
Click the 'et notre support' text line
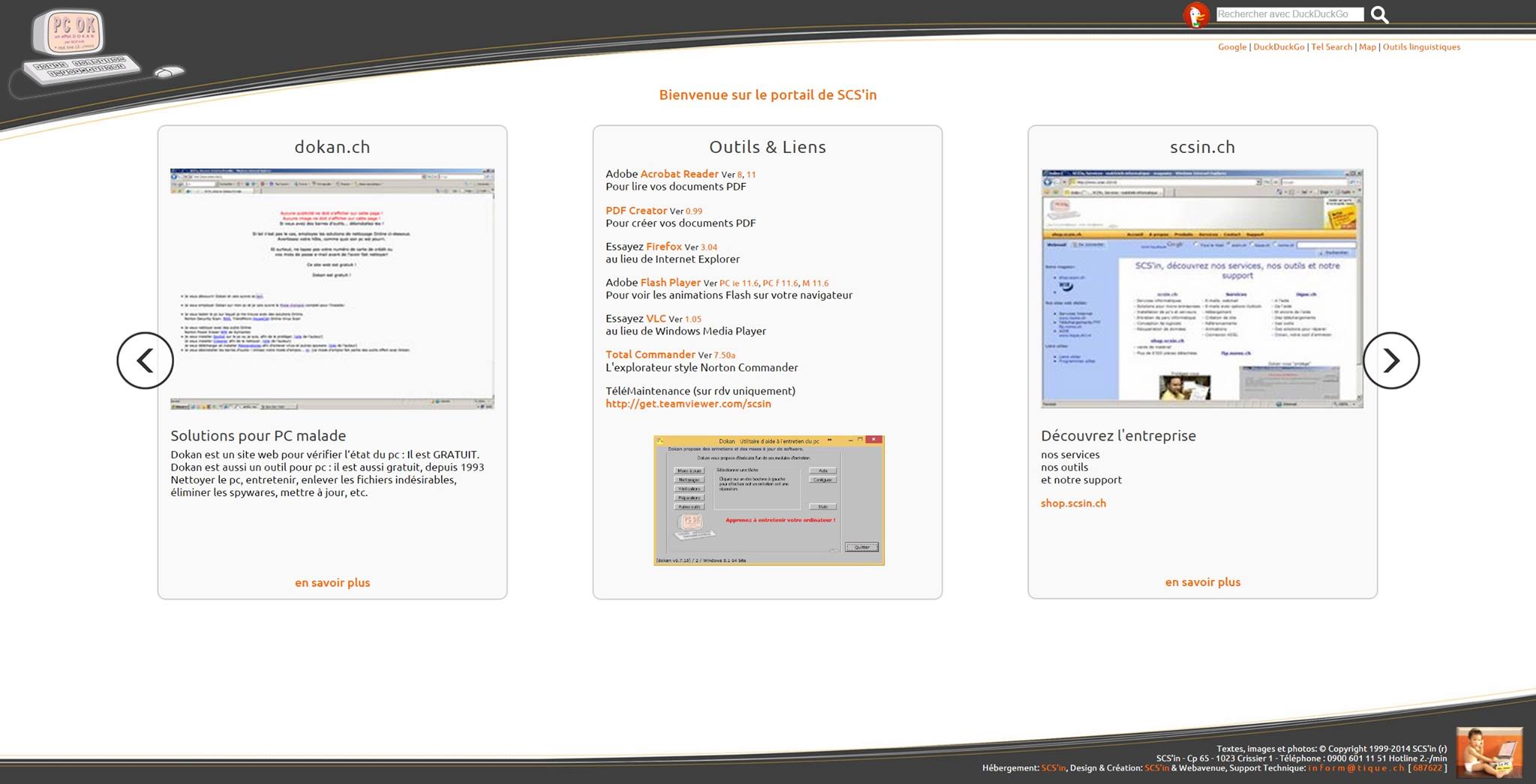(1081, 480)
